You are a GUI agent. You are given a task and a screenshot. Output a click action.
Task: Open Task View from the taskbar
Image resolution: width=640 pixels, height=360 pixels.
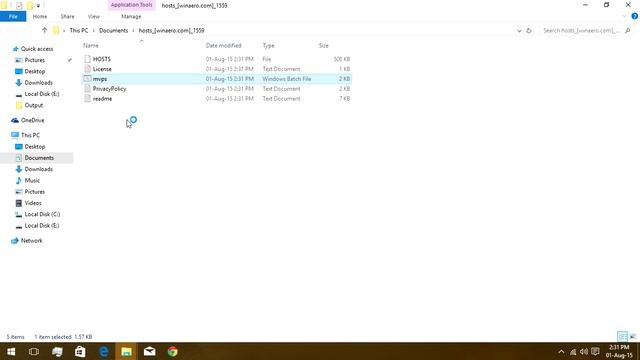point(34,351)
